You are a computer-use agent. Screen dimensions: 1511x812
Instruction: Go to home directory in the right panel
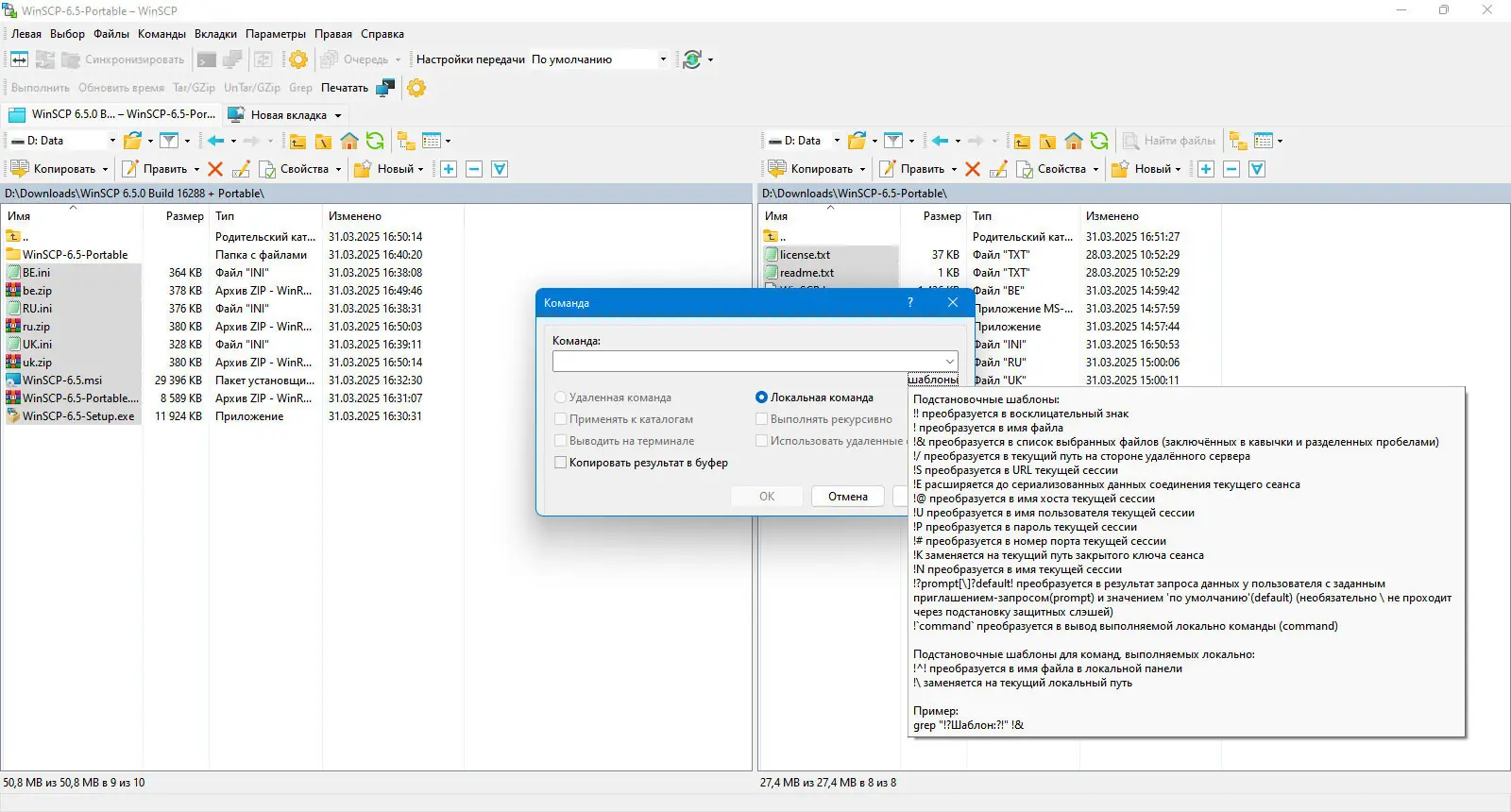[1074, 141]
